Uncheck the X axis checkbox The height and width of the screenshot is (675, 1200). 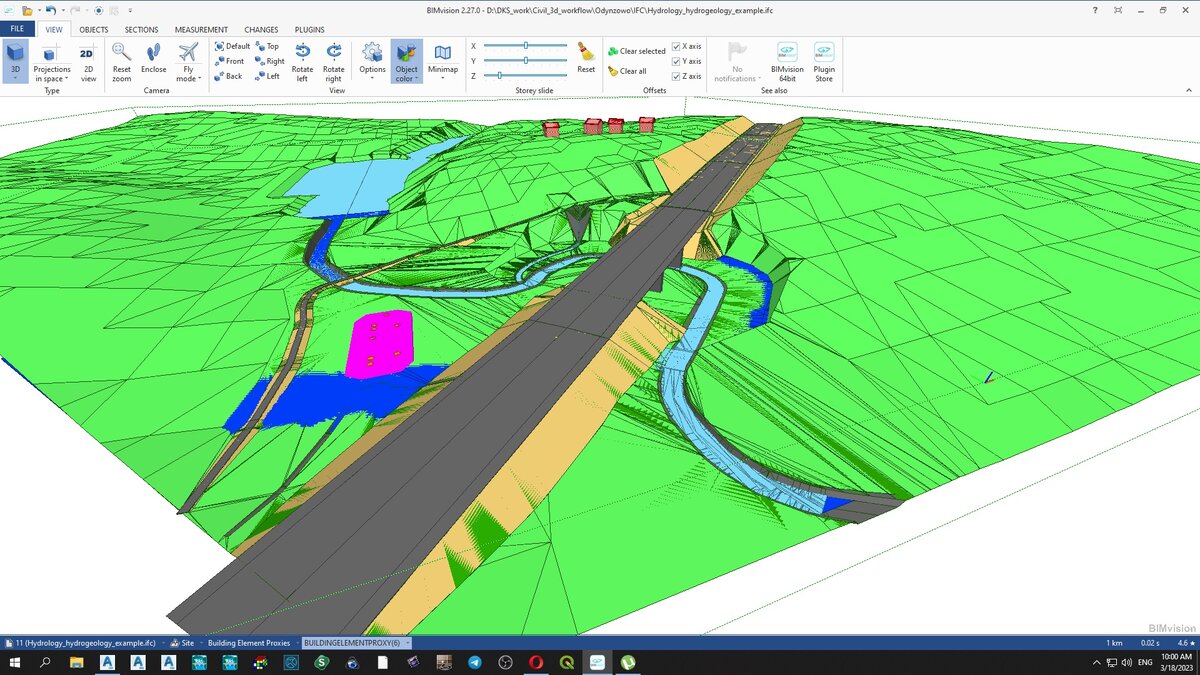click(x=677, y=46)
